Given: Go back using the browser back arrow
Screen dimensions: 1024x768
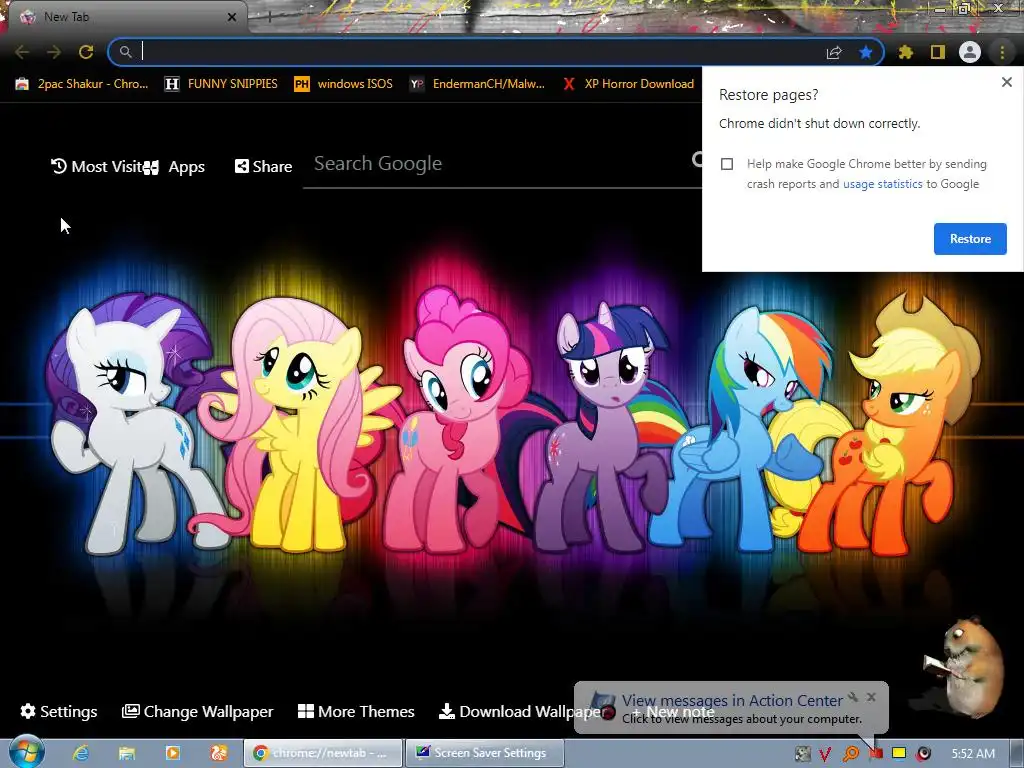Looking at the screenshot, I should pos(22,52).
